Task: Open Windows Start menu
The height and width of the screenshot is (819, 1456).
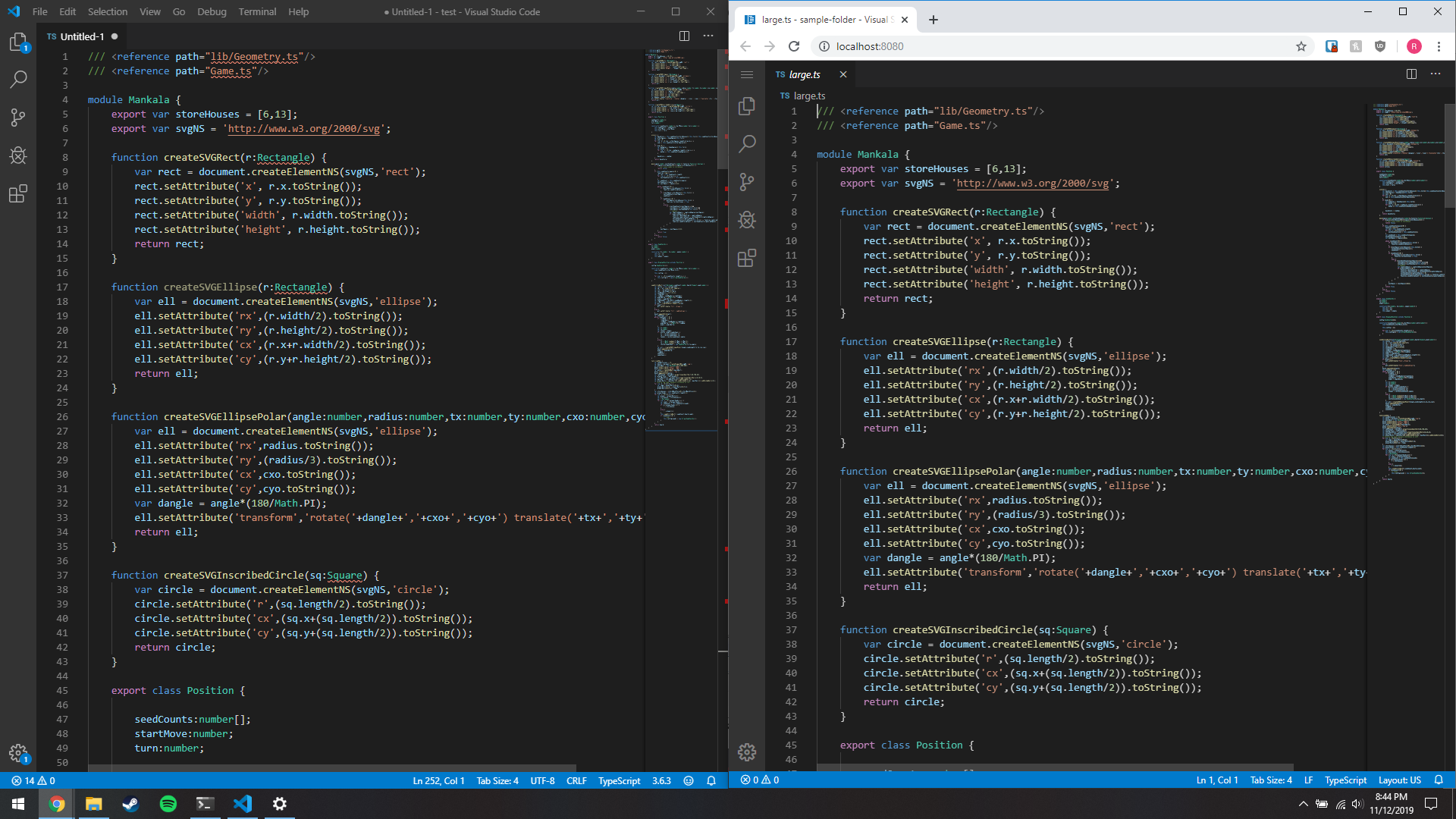Action: click(x=18, y=804)
